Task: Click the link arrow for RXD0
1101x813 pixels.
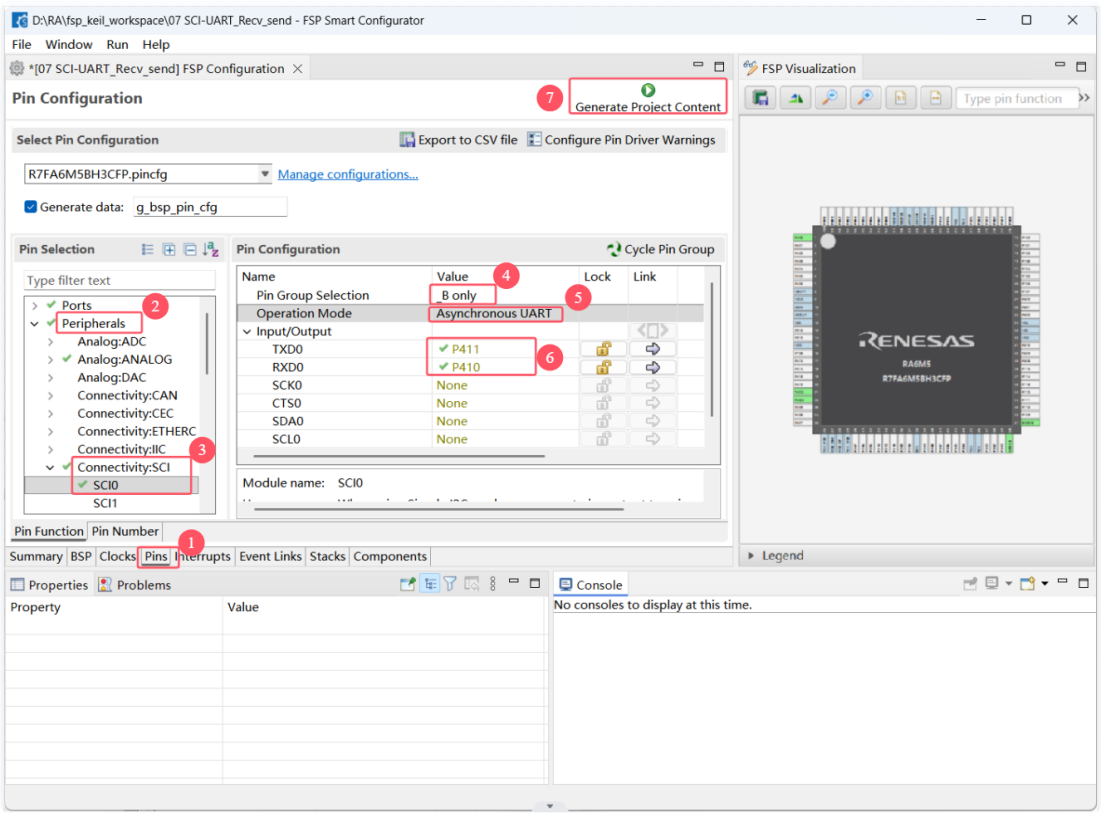Action: click(x=652, y=367)
